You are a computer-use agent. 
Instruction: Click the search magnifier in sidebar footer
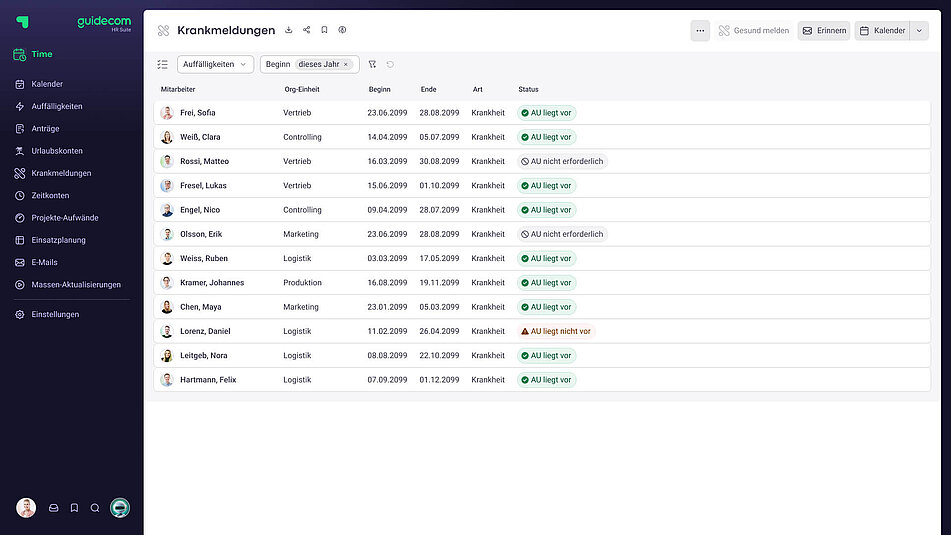tap(95, 508)
